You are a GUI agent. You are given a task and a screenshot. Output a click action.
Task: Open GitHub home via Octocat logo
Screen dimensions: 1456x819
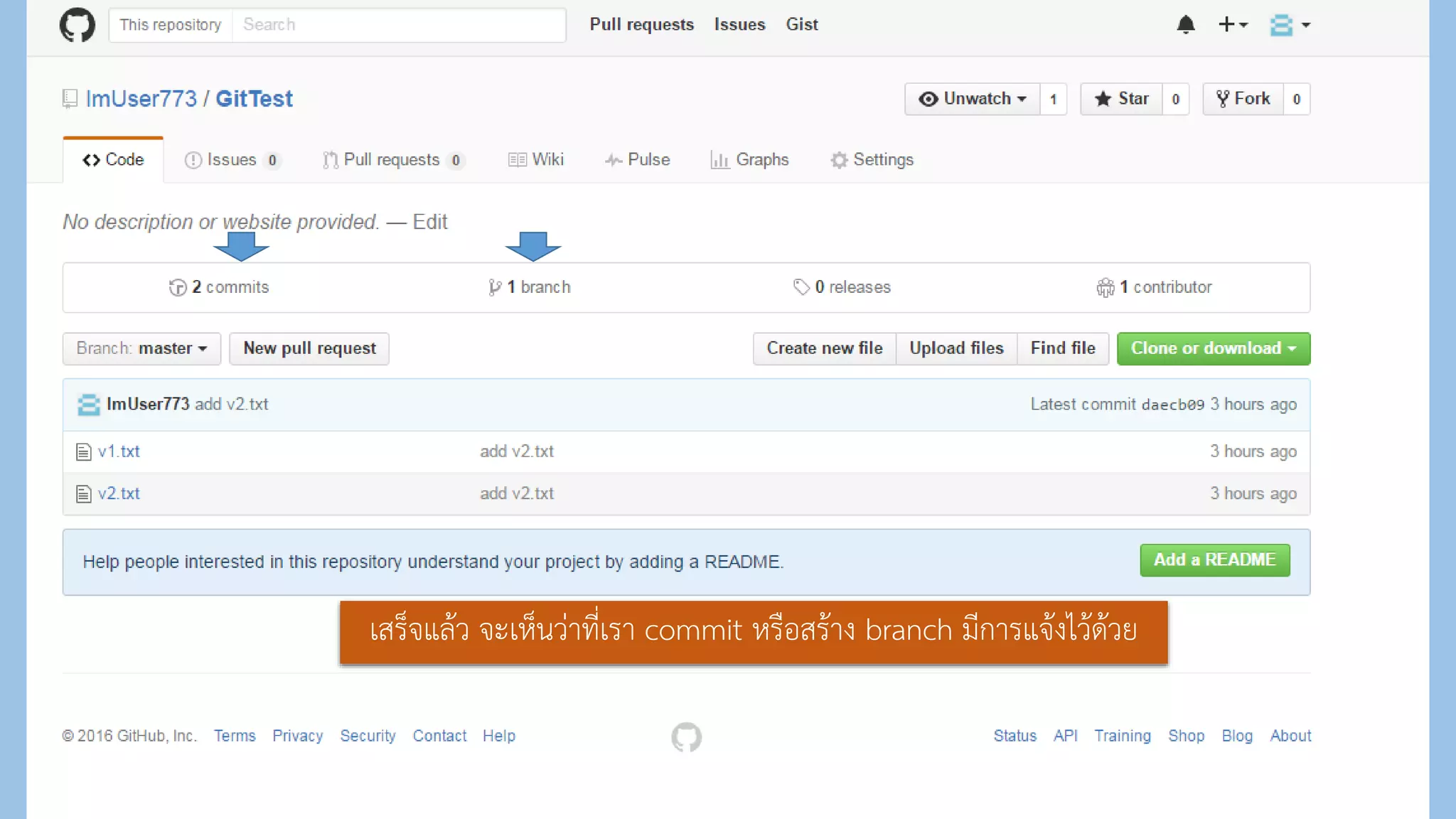pyautogui.click(x=77, y=25)
